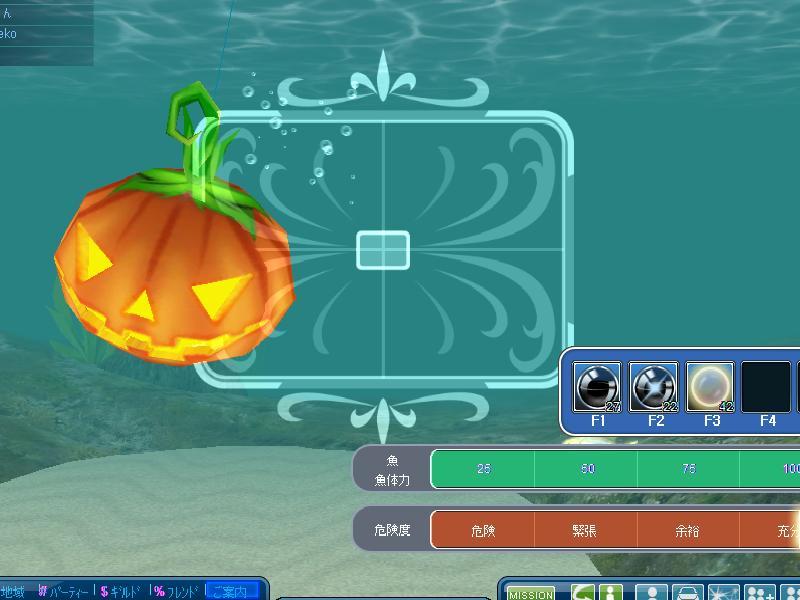This screenshot has height=600, width=800.
Task: Activate the F2 skill slot
Action: tap(654, 388)
